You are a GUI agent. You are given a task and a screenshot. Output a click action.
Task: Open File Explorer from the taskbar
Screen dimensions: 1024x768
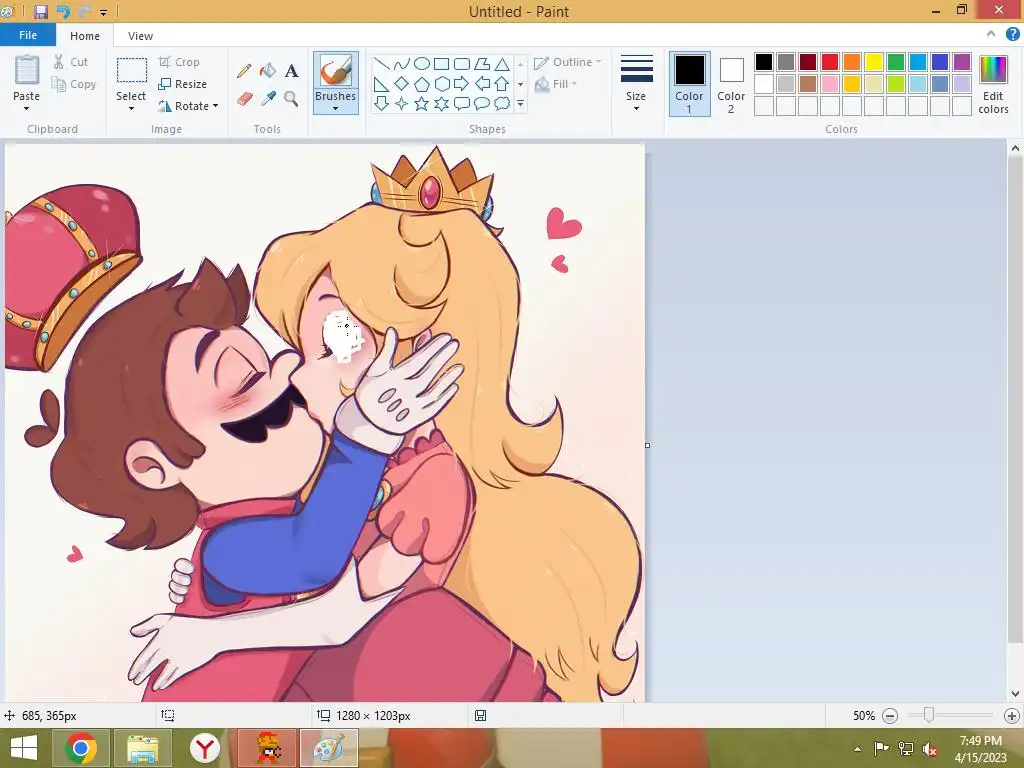(142, 748)
